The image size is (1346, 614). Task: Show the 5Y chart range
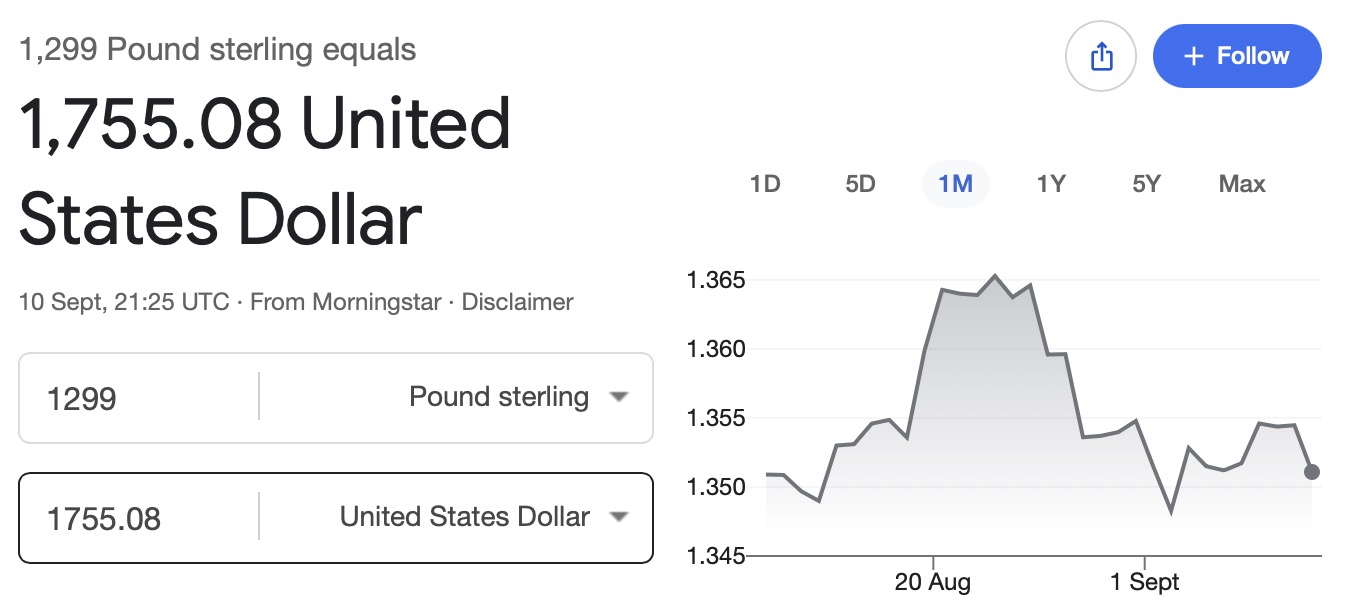point(1146,184)
